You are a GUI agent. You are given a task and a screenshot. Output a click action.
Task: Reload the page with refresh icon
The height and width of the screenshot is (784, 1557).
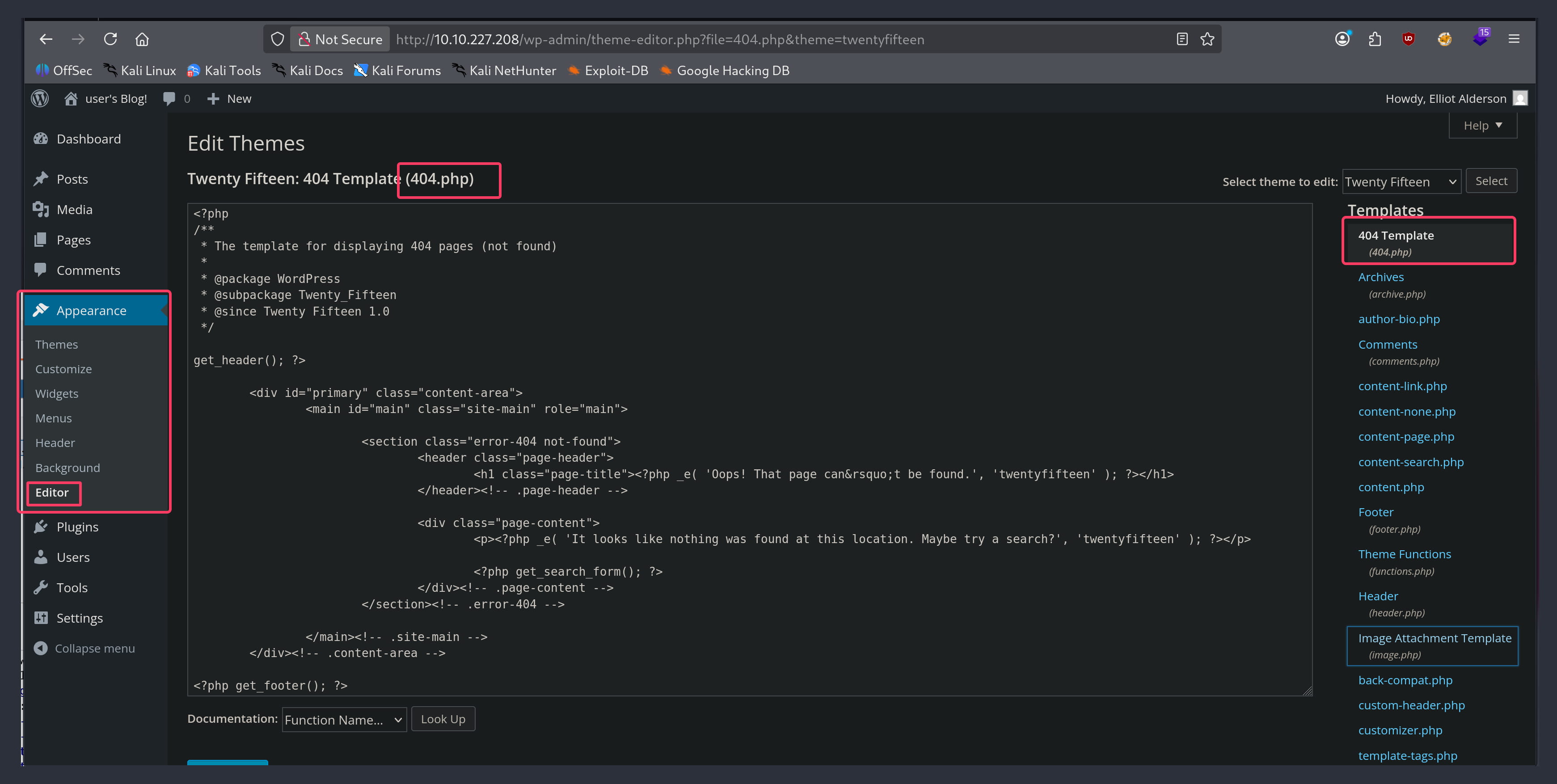[x=110, y=39]
